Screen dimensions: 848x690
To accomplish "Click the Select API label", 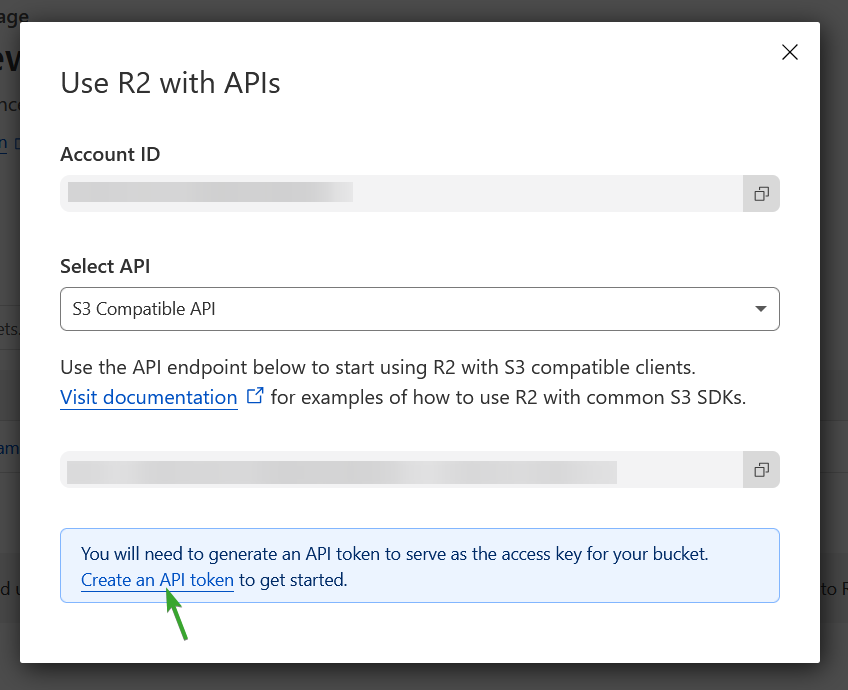I will click(x=105, y=266).
